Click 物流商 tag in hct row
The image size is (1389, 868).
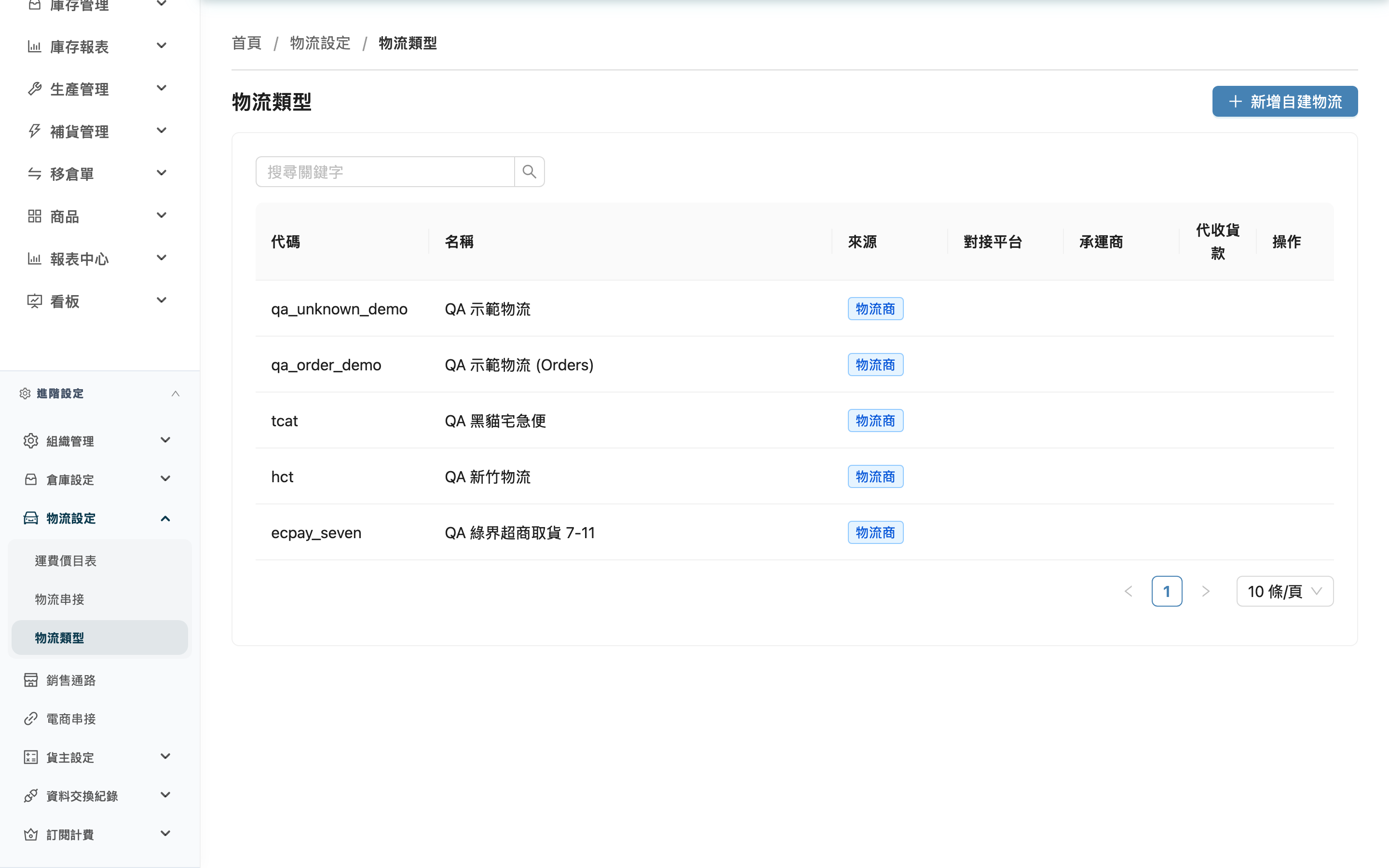click(x=875, y=476)
